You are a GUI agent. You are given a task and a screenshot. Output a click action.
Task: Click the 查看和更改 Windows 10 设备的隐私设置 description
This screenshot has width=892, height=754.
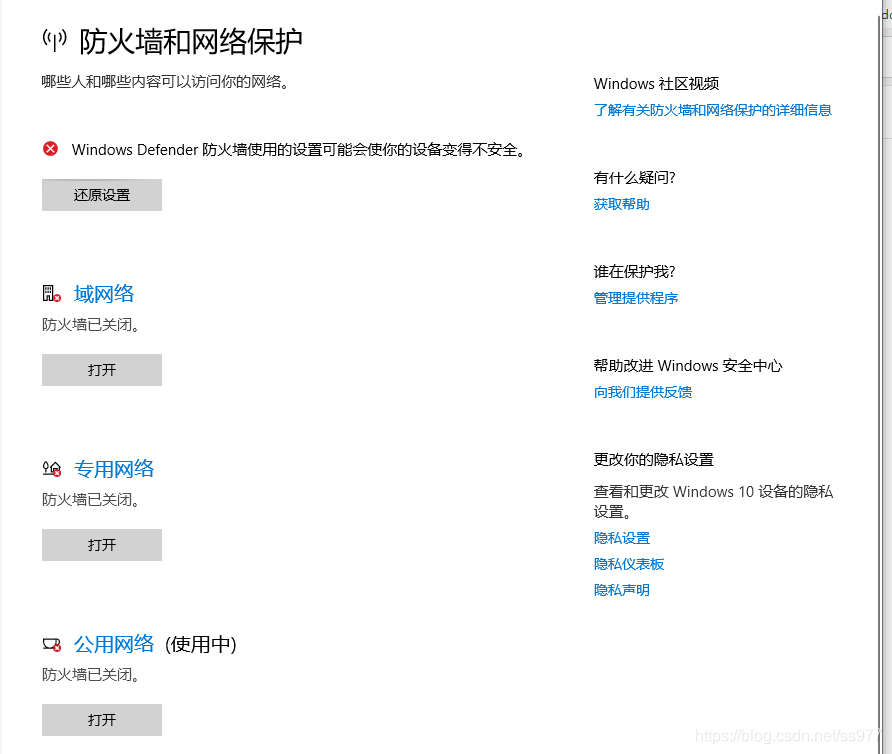tap(713, 501)
